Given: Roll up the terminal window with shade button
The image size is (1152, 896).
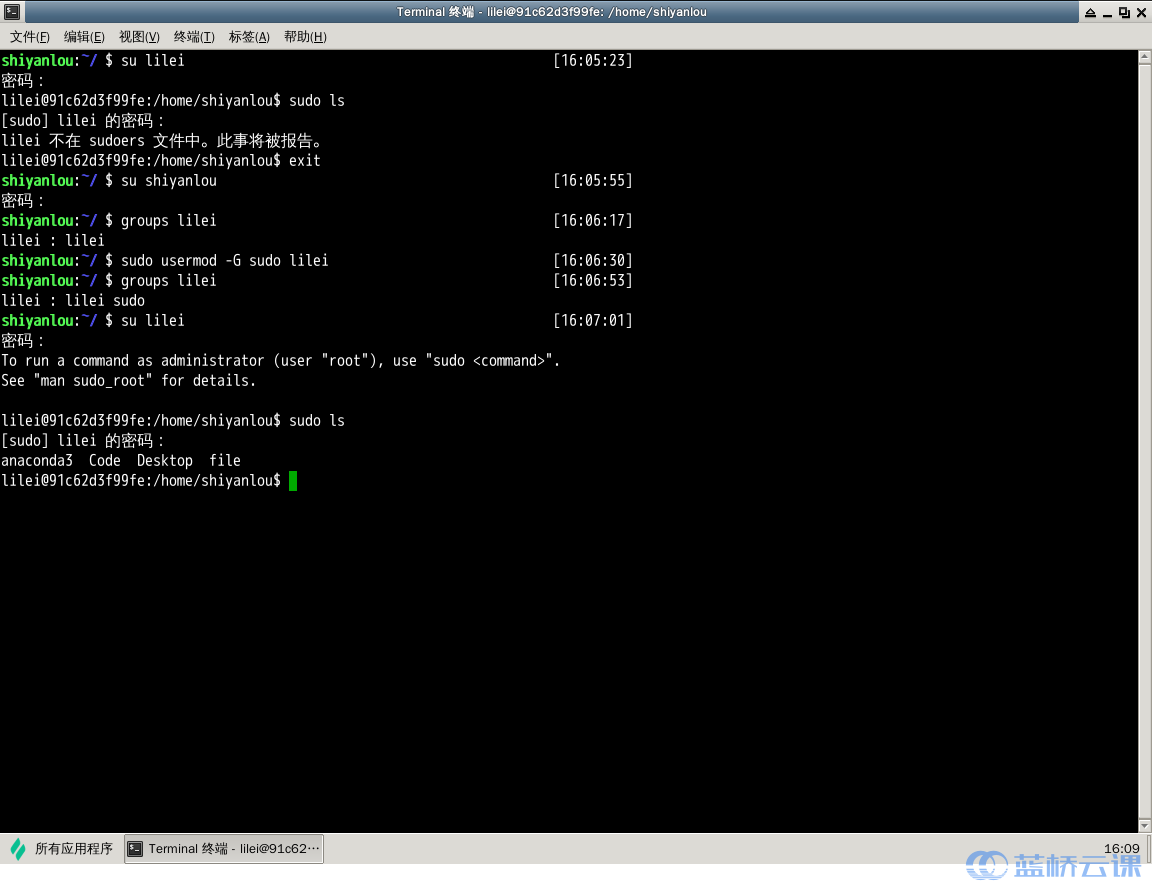Looking at the screenshot, I should click(x=1089, y=12).
